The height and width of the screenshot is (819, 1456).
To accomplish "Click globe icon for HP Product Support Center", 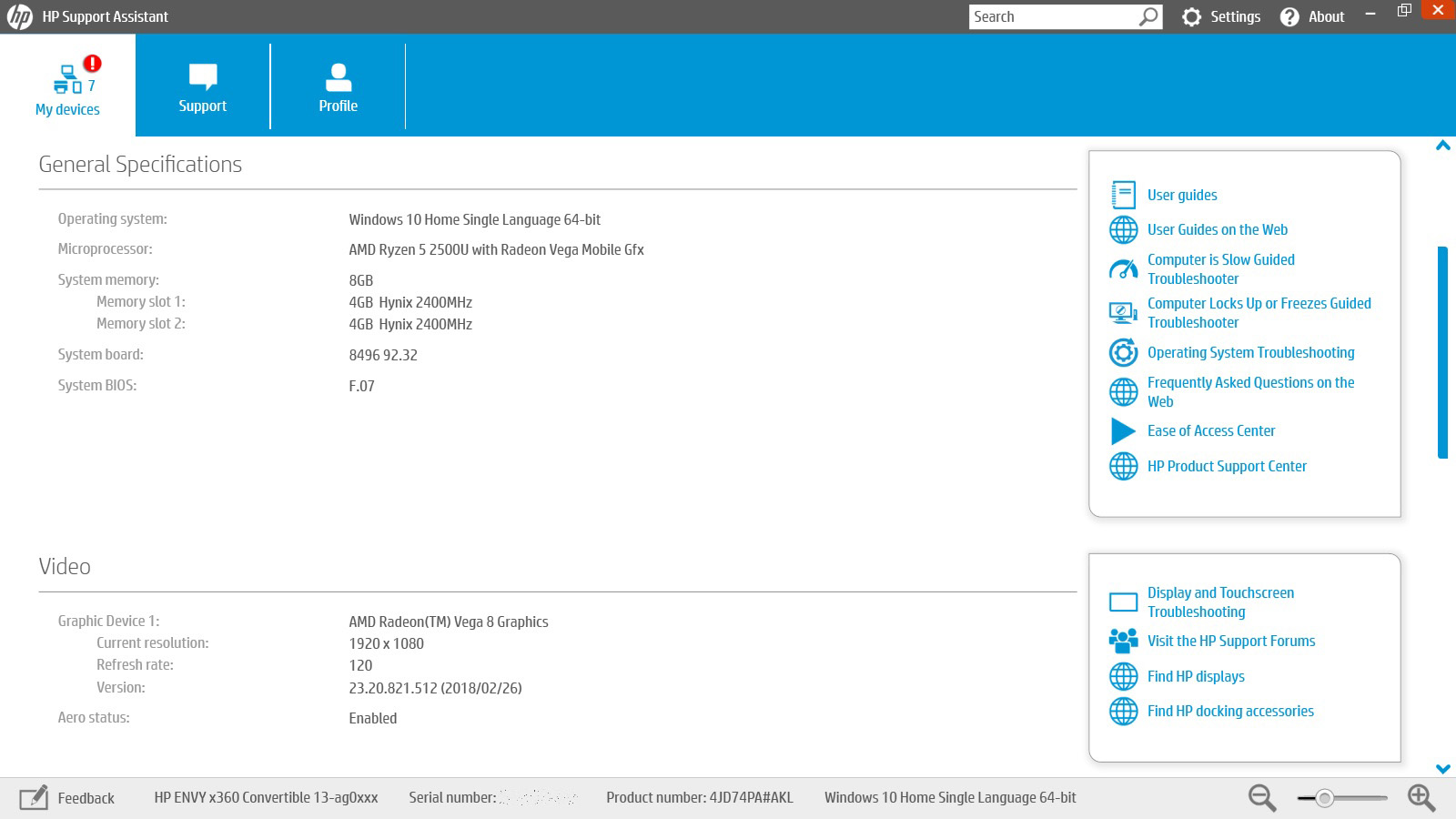I will tap(1123, 466).
